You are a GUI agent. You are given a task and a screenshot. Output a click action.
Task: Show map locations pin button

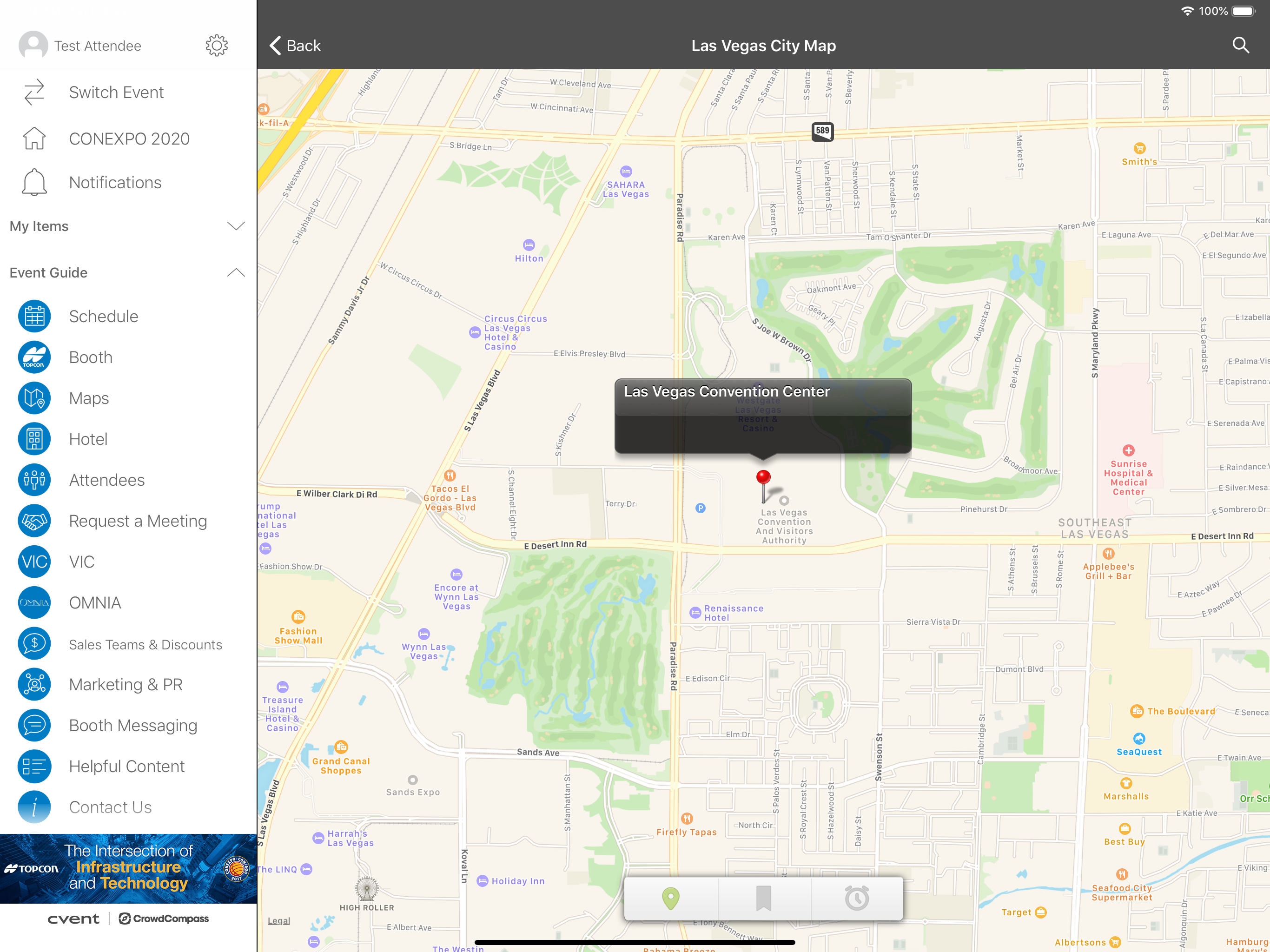click(670, 899)
